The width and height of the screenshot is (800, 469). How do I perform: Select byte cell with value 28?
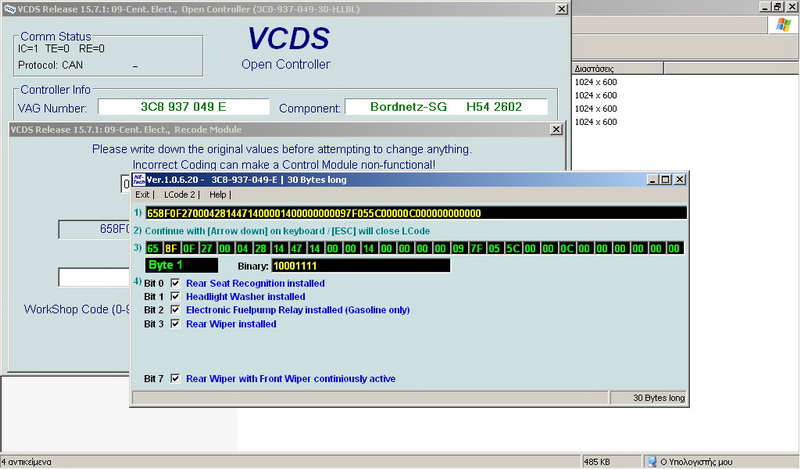261,249
